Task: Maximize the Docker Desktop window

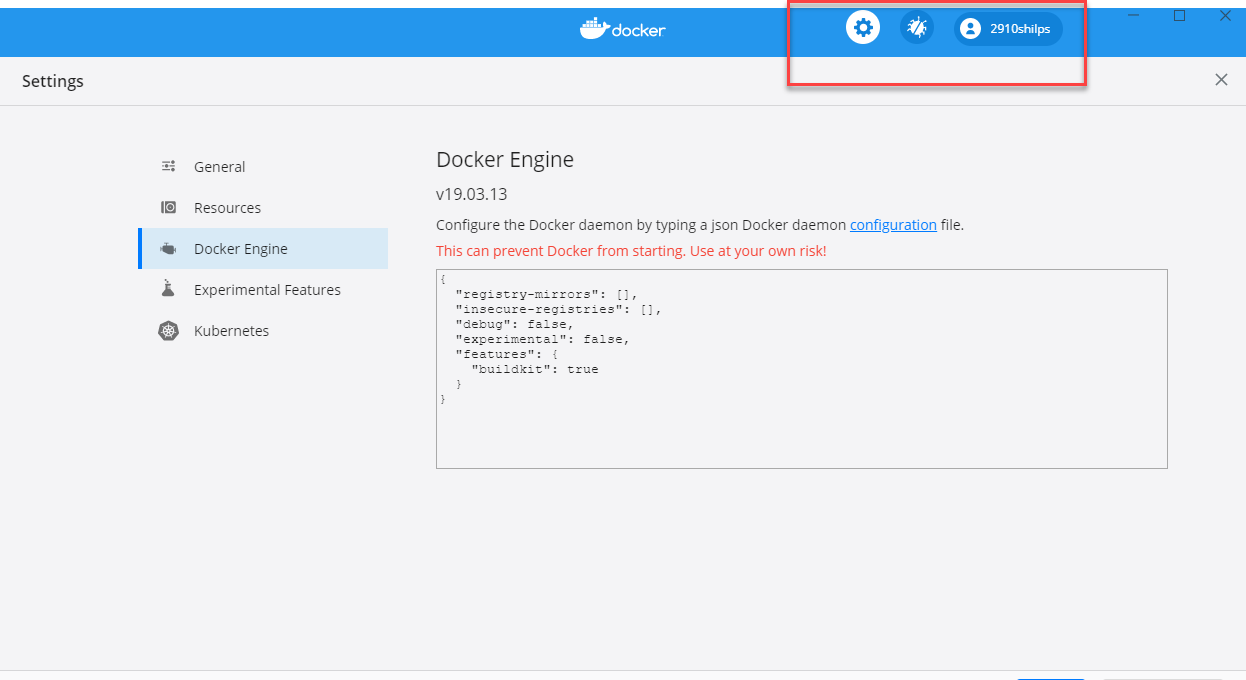Action: tap(1179, 15)
